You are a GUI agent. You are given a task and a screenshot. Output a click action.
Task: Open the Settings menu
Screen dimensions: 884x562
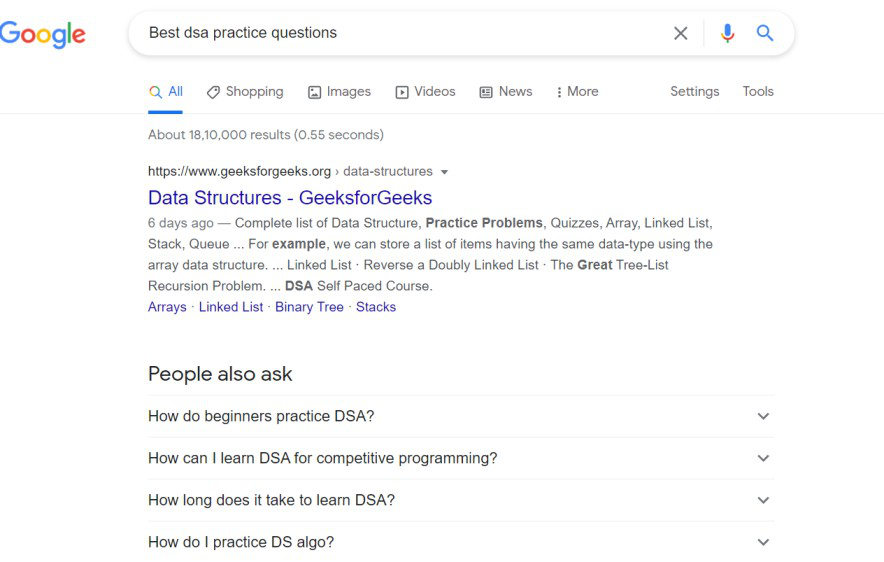coord(695,91)
